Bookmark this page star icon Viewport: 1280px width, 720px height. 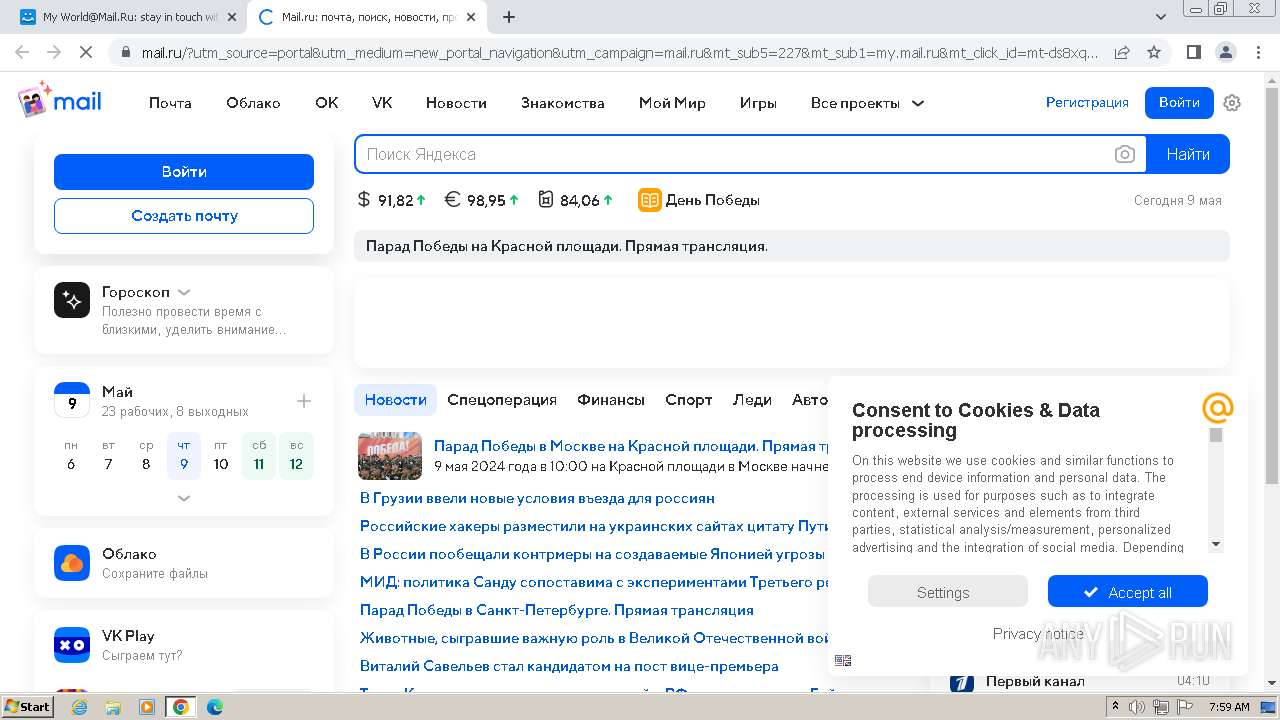1154,52
